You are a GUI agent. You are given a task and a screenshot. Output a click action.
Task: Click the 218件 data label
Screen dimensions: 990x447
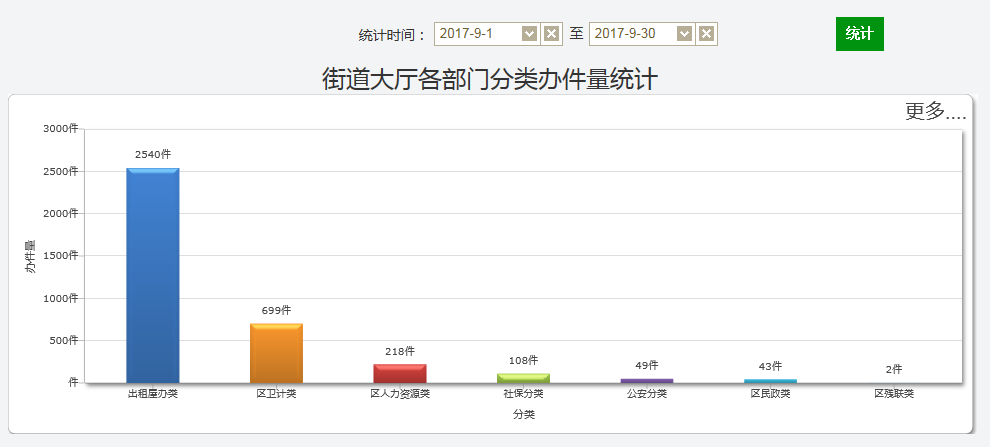click(400, 351)
